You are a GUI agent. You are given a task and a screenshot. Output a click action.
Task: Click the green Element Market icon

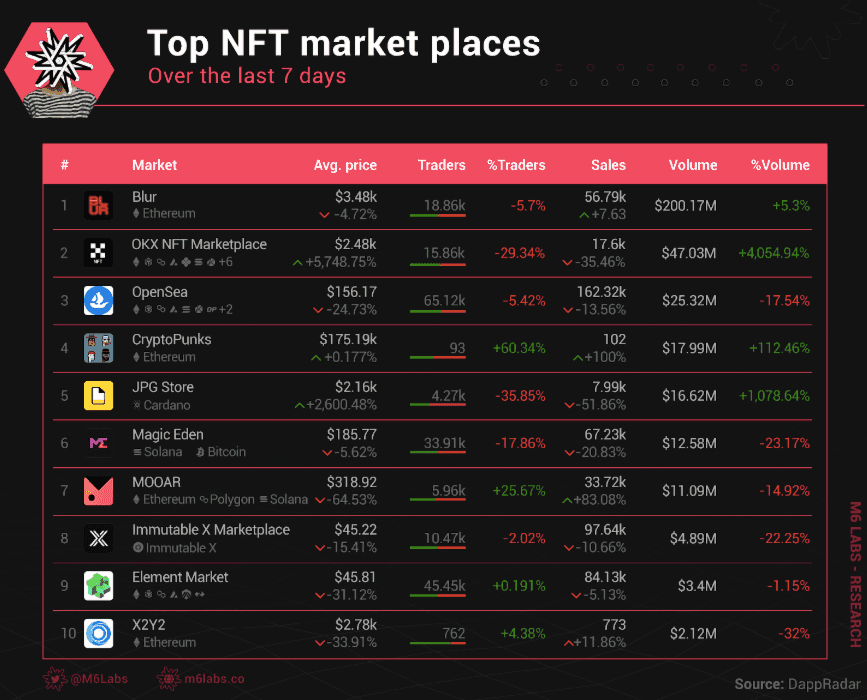(98, 586)
